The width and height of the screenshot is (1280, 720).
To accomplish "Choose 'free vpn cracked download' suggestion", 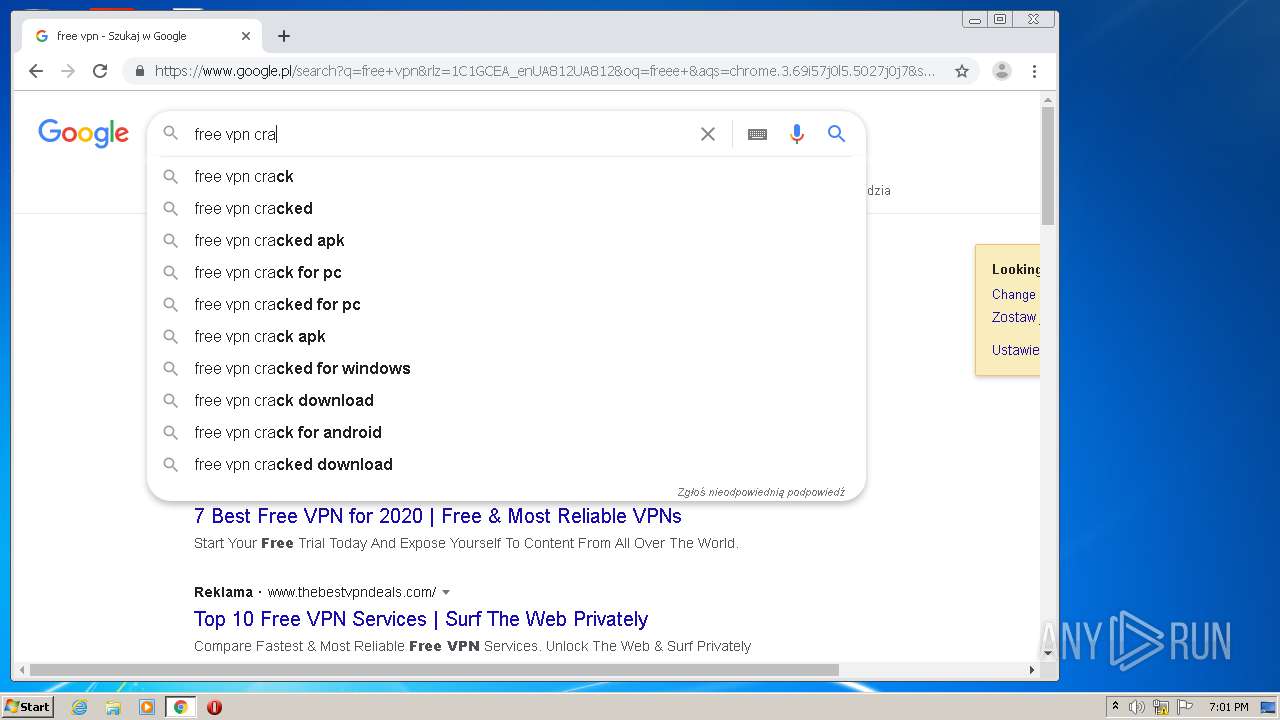I will [506, 464].
